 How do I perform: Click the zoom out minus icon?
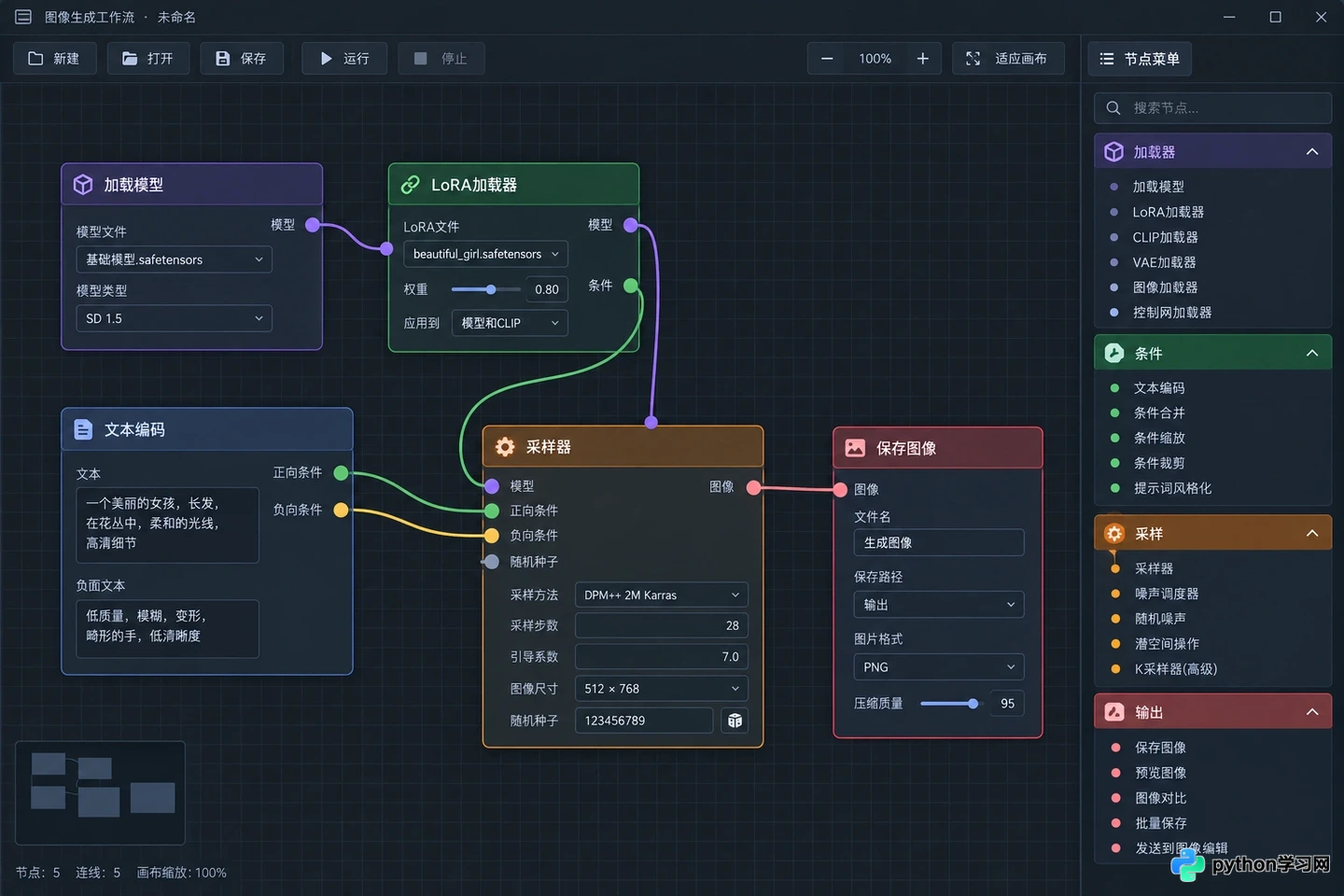[x=827, y=59]
